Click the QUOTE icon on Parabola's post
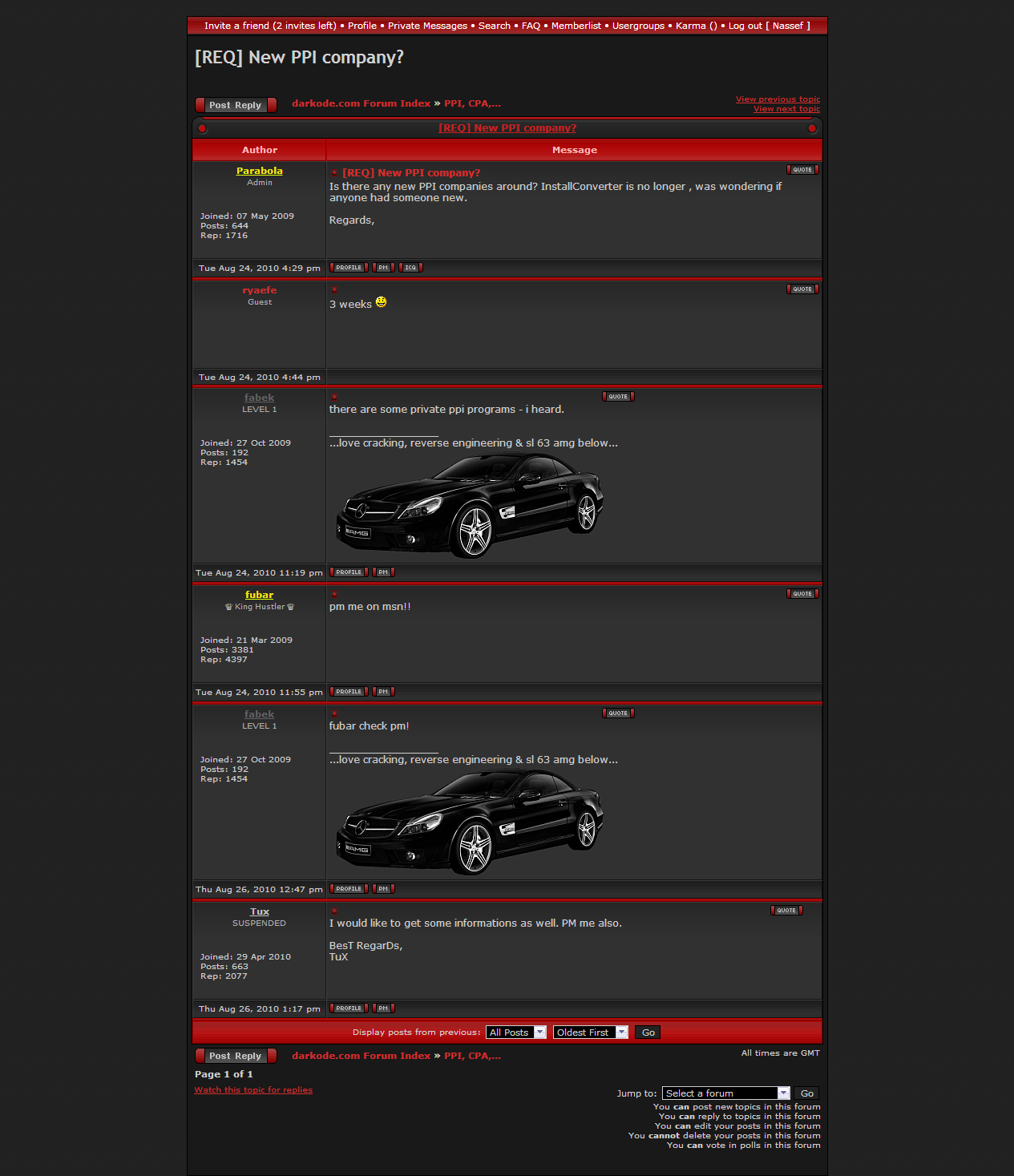Image resolution: width=1014 pixels, height=1176 pixels. click(802, 170)
